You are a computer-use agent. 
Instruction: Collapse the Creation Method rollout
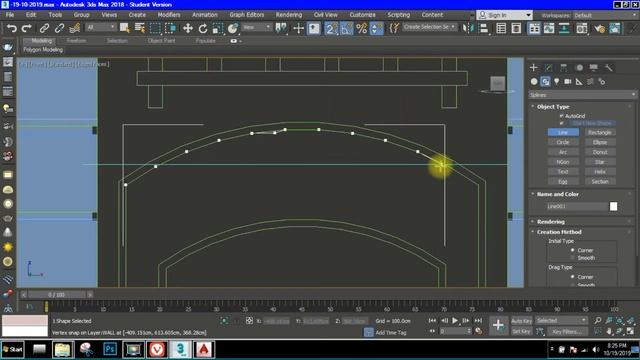point(559,232)
